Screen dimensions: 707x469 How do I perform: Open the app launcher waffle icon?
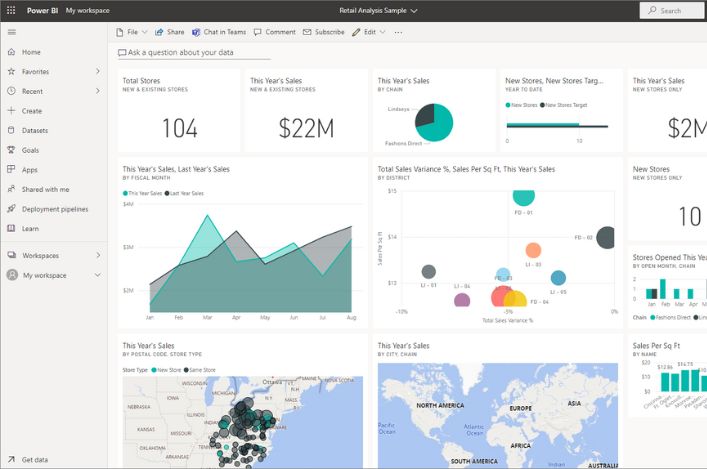pyautogui.click(x=11, y=10)
